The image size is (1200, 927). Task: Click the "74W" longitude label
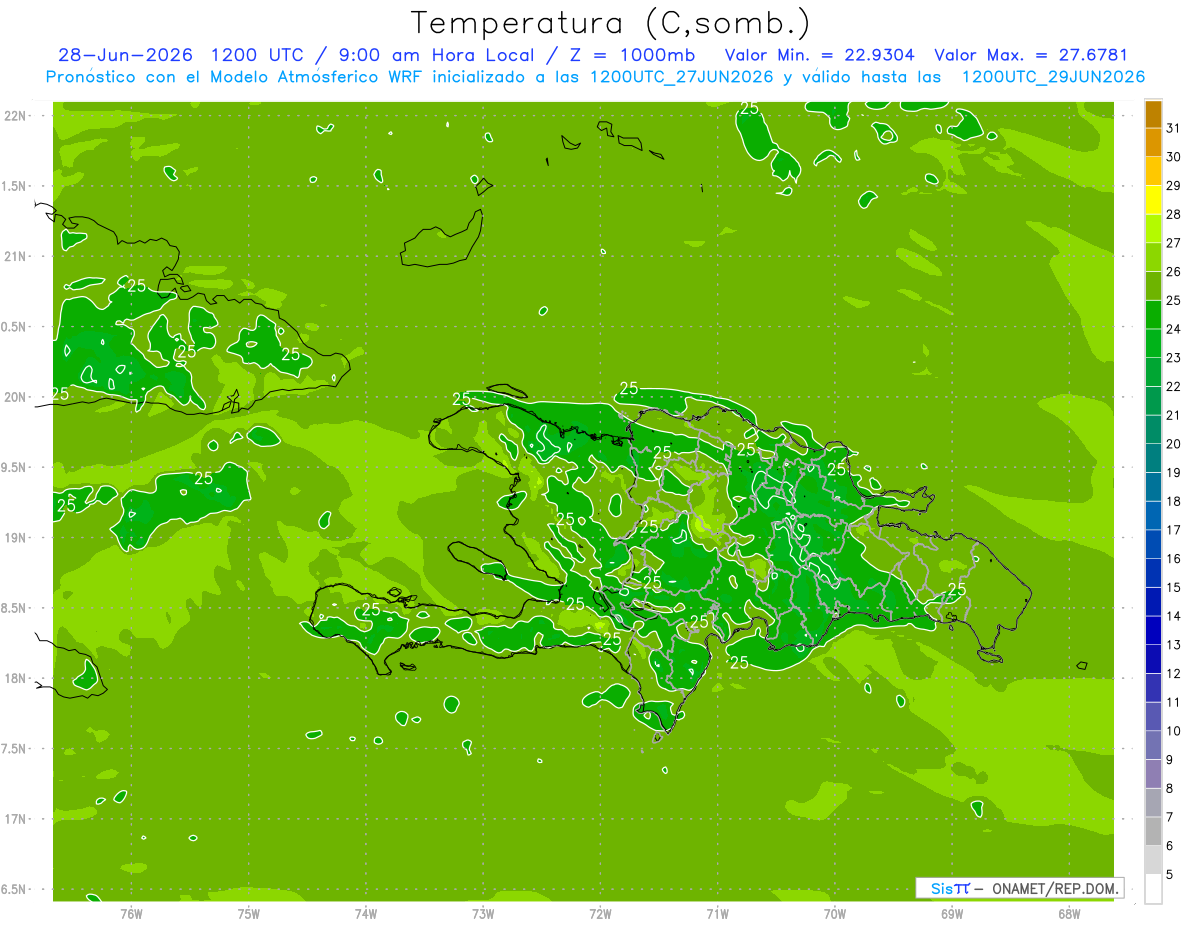click(366, 913)
